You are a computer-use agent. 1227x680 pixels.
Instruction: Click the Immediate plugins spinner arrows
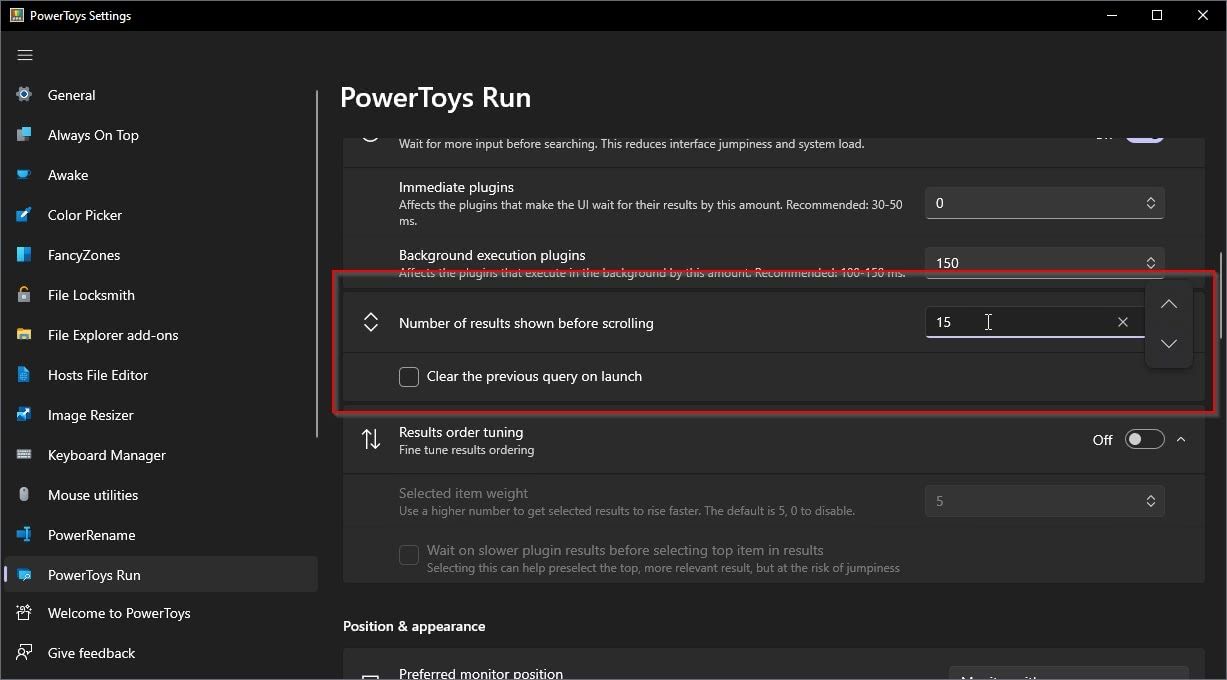coord(1150,203)
